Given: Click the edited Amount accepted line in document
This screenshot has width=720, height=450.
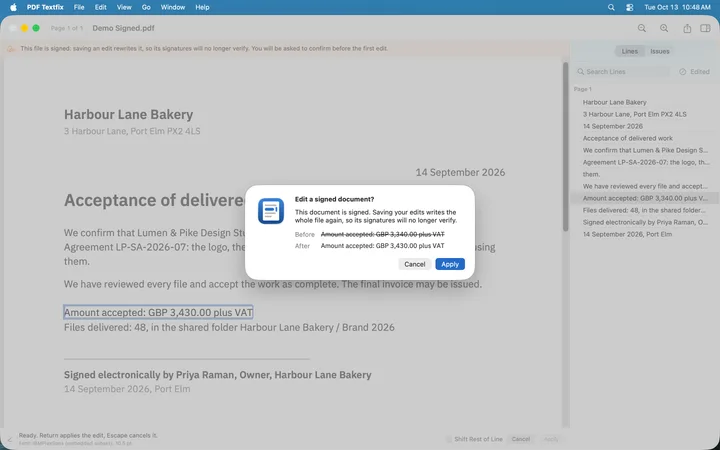Looking at the screenshot, I should (158, 313).
